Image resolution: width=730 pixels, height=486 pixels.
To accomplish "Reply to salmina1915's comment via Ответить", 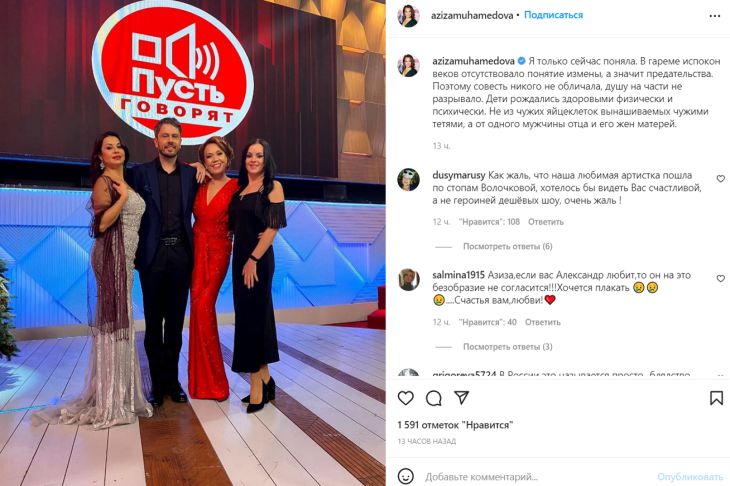I will 542,322.
